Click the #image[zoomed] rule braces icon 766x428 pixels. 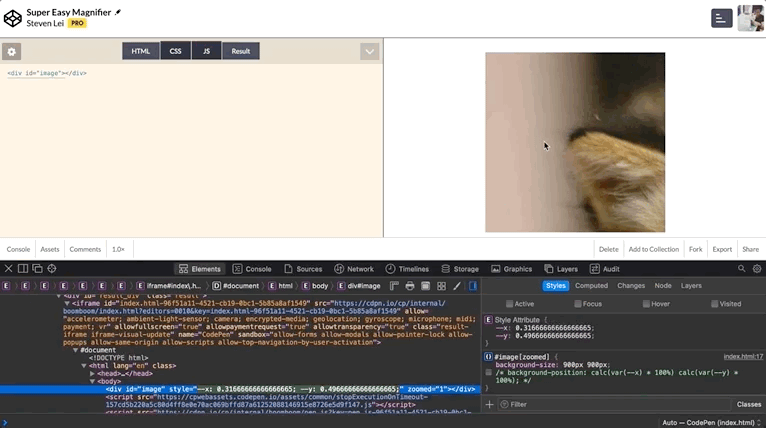click(x=488, y=357)
